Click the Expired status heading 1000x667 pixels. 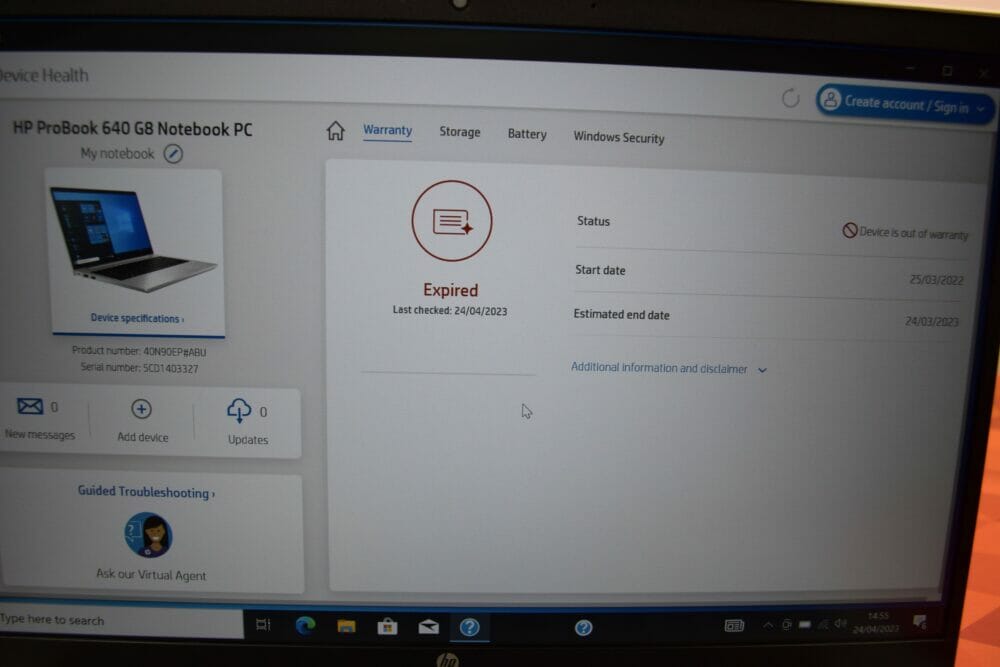[451, 290]
